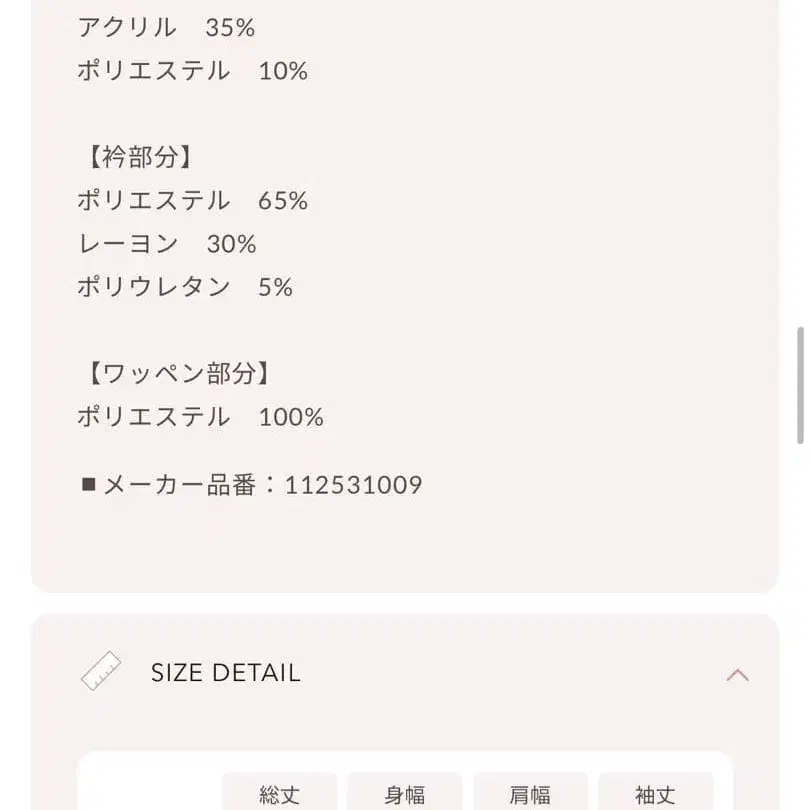Collapse the SIZE DETAIL section using the chevron
The height and width of the screenshot is (810, 810).
(x=737, y=674)
